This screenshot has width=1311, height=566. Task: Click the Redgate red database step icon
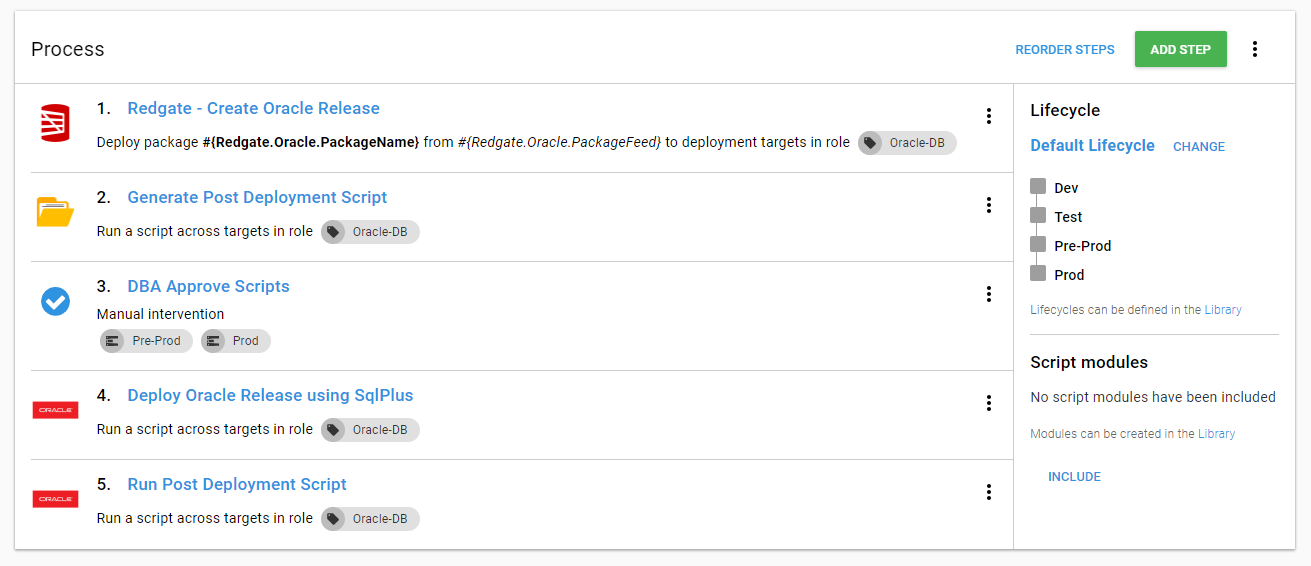coord(55,122)
